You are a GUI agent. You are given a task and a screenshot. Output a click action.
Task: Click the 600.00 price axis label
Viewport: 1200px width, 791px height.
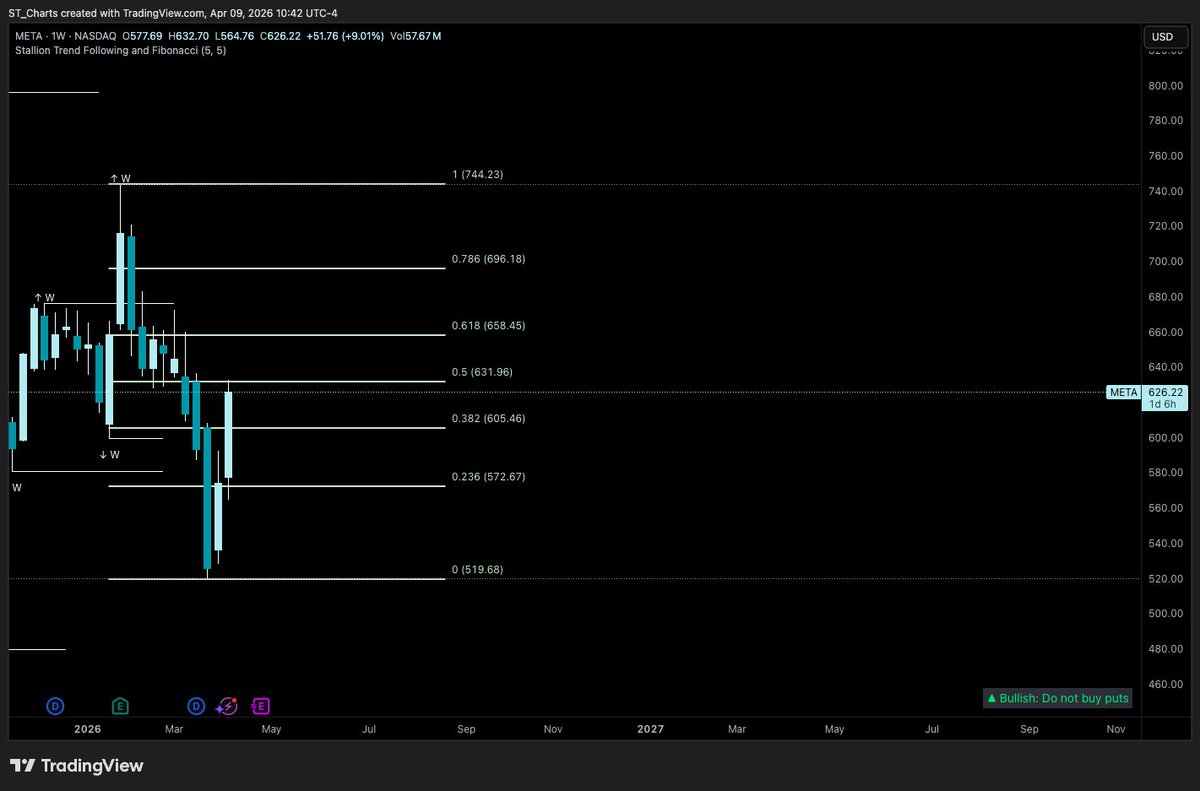point(1166,438)
